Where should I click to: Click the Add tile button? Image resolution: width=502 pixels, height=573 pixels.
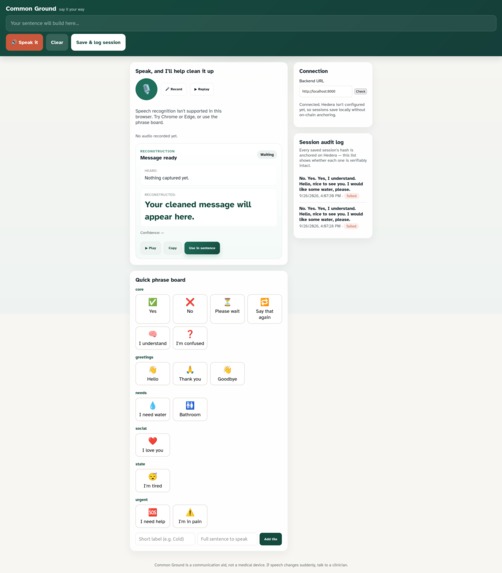(x=271, y=539)
